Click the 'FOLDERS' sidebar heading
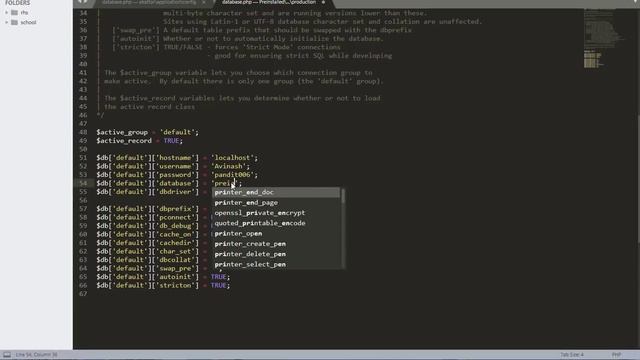Screen dimensions: 640x360 tap(18, 3)
